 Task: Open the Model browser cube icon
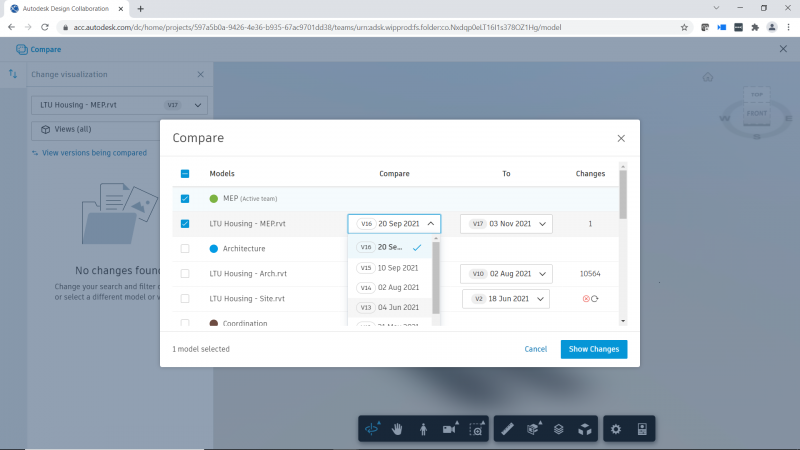(585, 429)
